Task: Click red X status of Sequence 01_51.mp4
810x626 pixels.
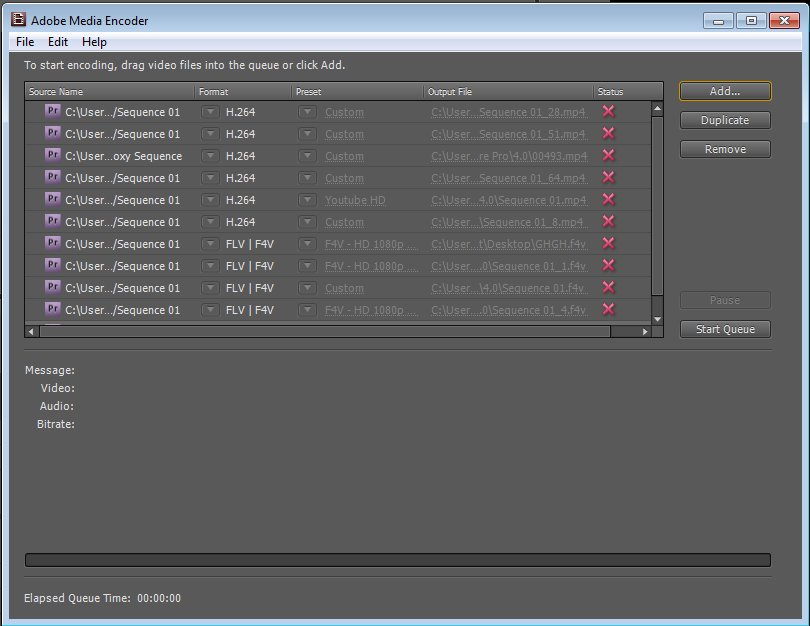Action: point(609,133)
